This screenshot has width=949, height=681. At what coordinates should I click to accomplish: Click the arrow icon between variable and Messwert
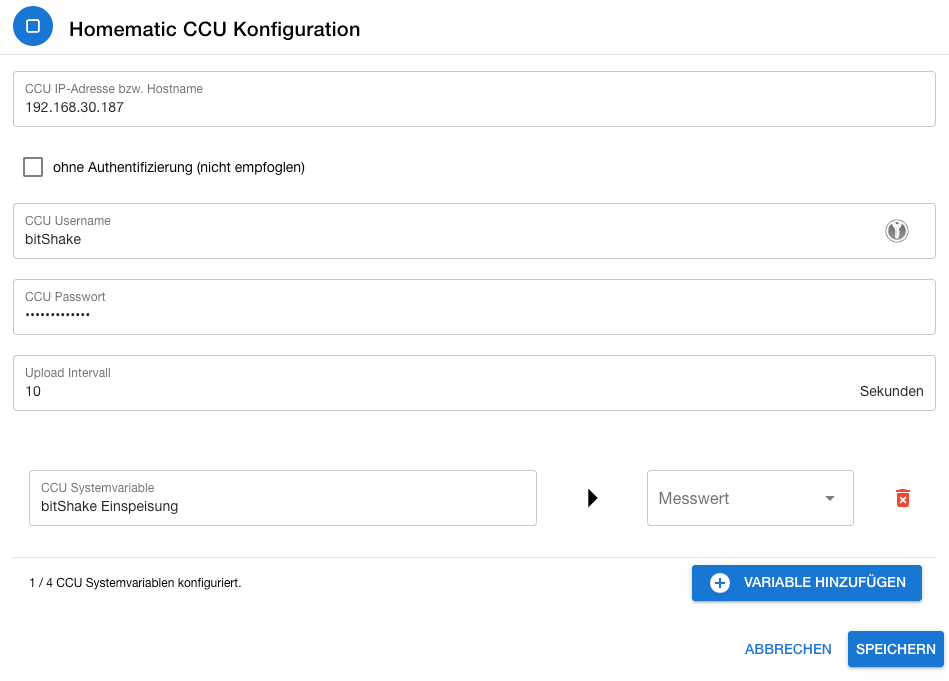pos(593,497)
